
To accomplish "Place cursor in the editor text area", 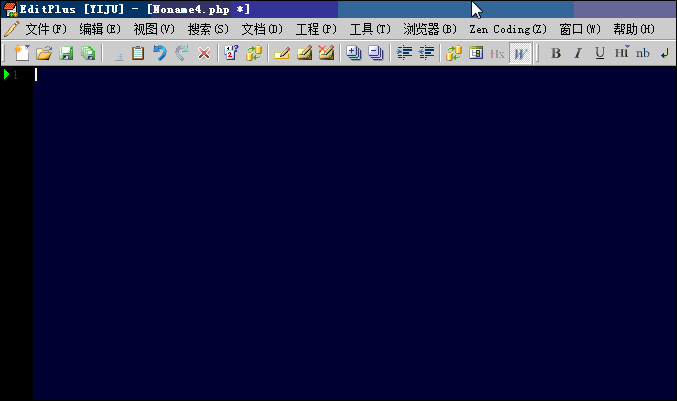I will tap(354, 233).
